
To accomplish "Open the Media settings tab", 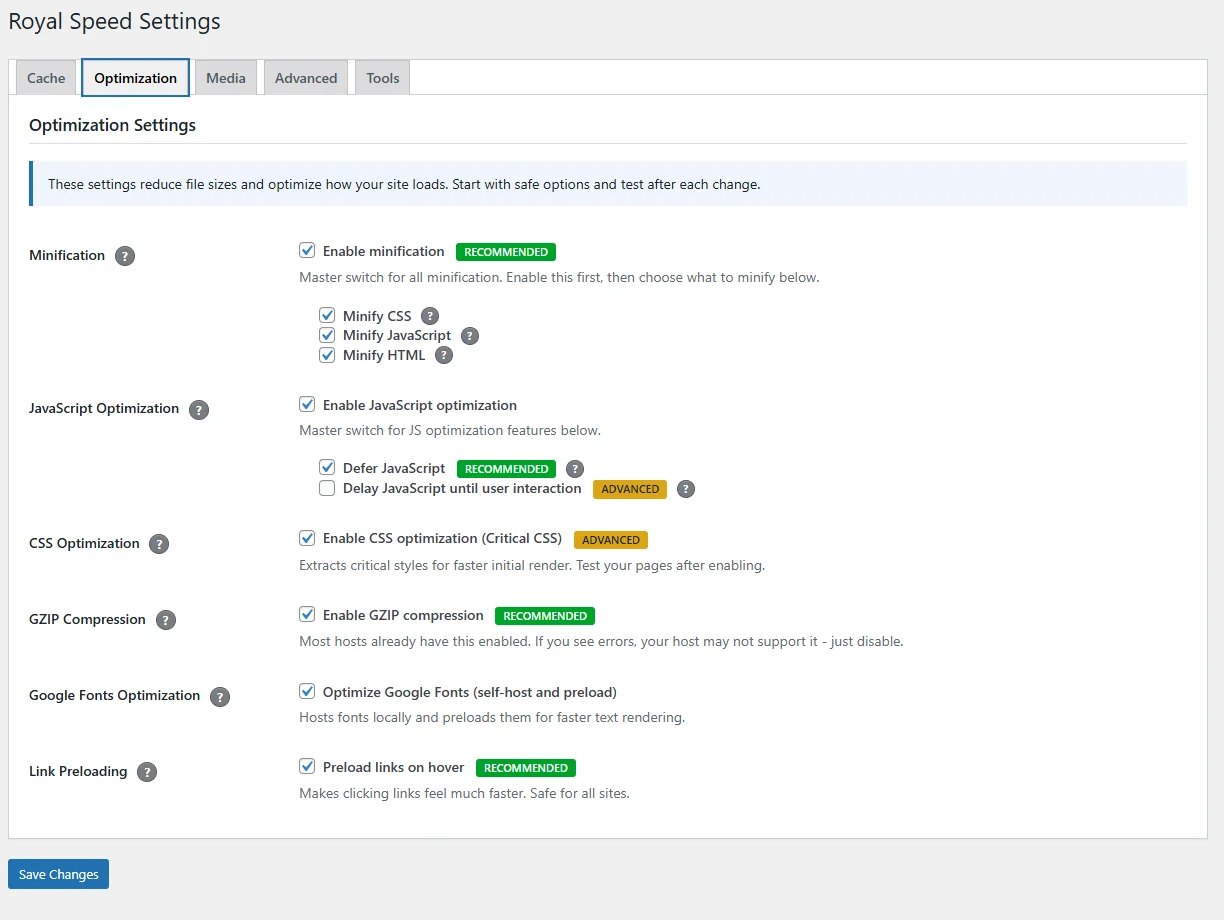I will 225,77.
